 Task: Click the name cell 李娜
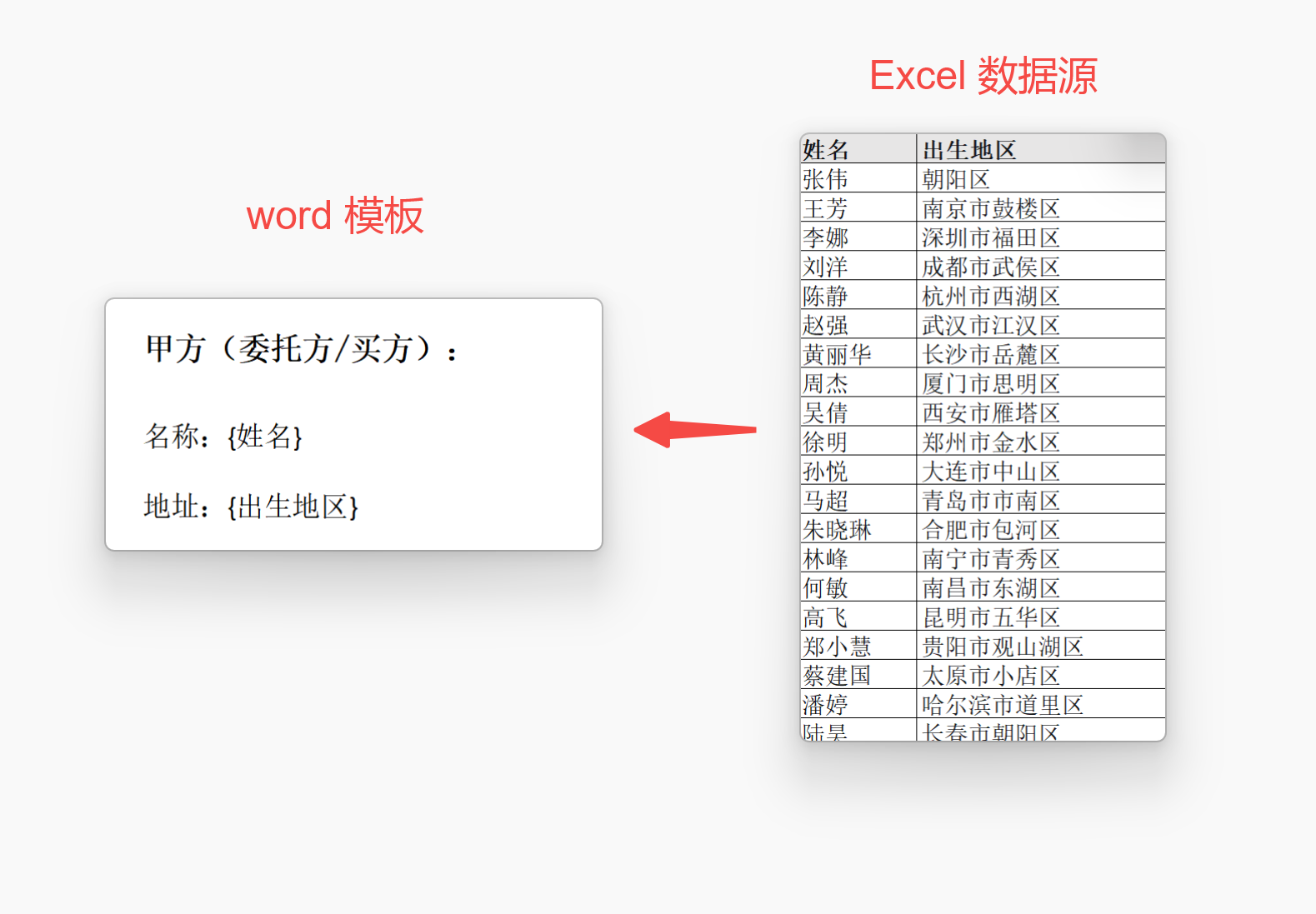[858, 237]
